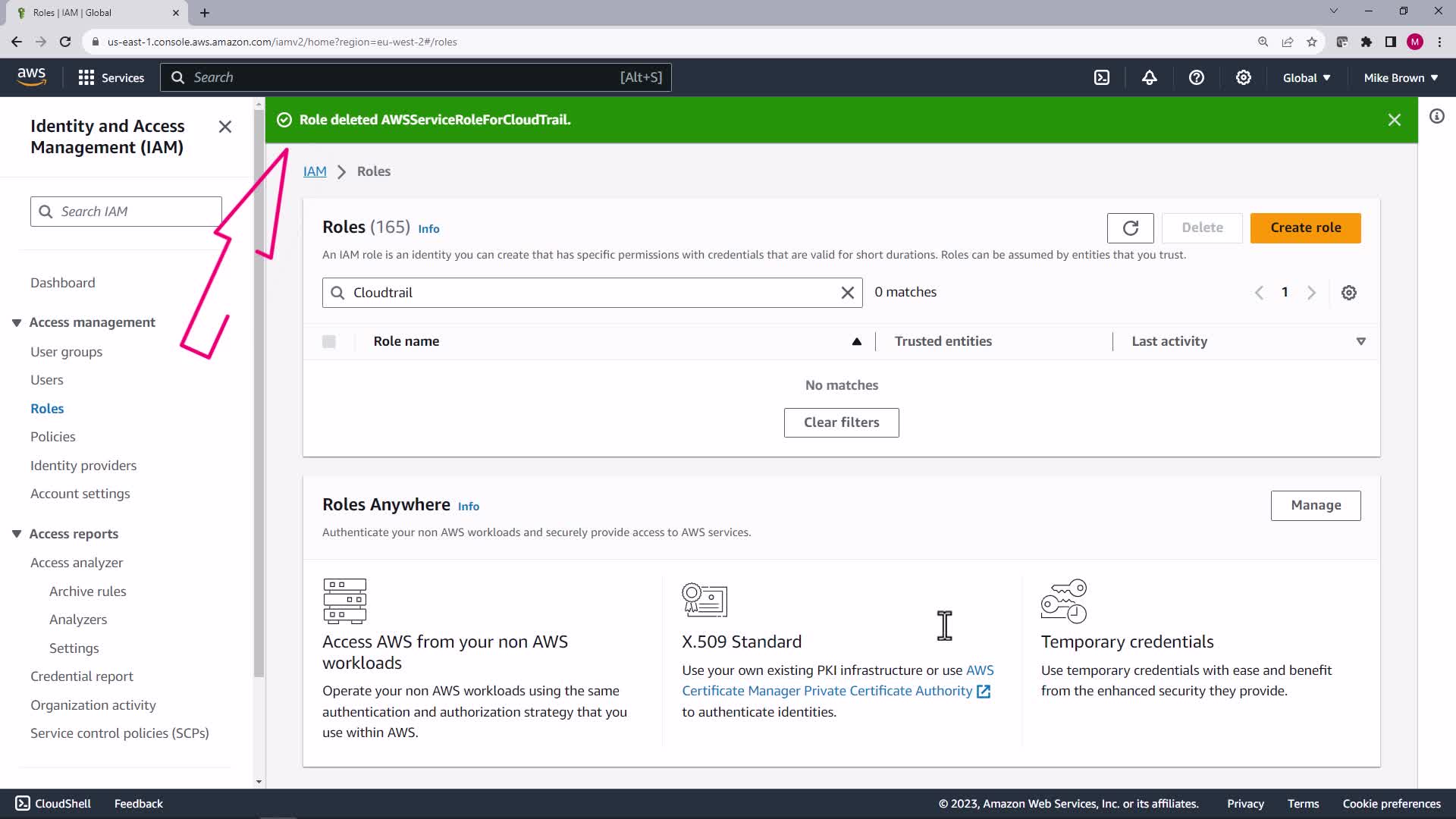This screenshot has height=819, width=1456.
Task: Expand the Mike Brown account menu
Action: tap(1401, 77)
